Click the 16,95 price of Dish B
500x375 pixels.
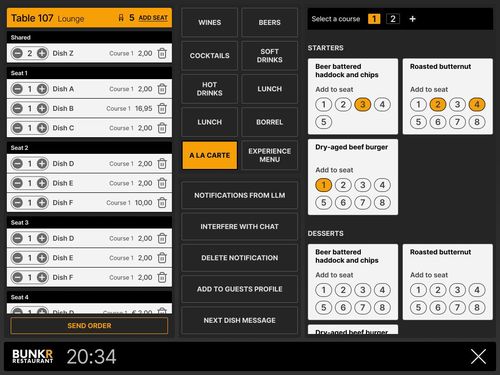(144, 108)
